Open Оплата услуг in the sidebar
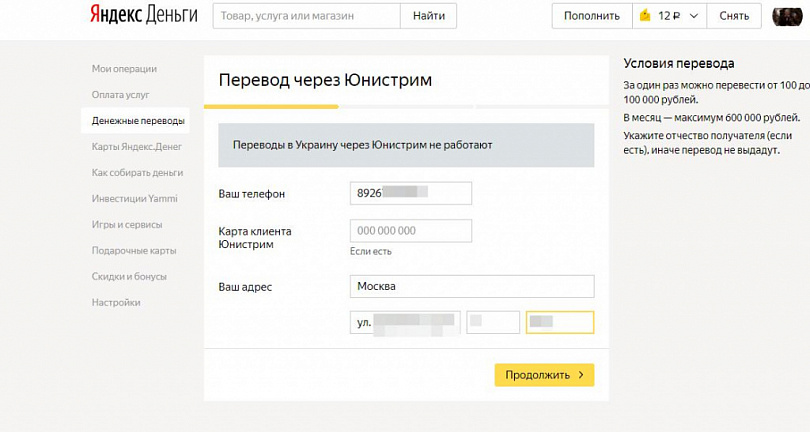Image resolution: width=810 pixels, height=432 pixels. (x=120, y=95)
